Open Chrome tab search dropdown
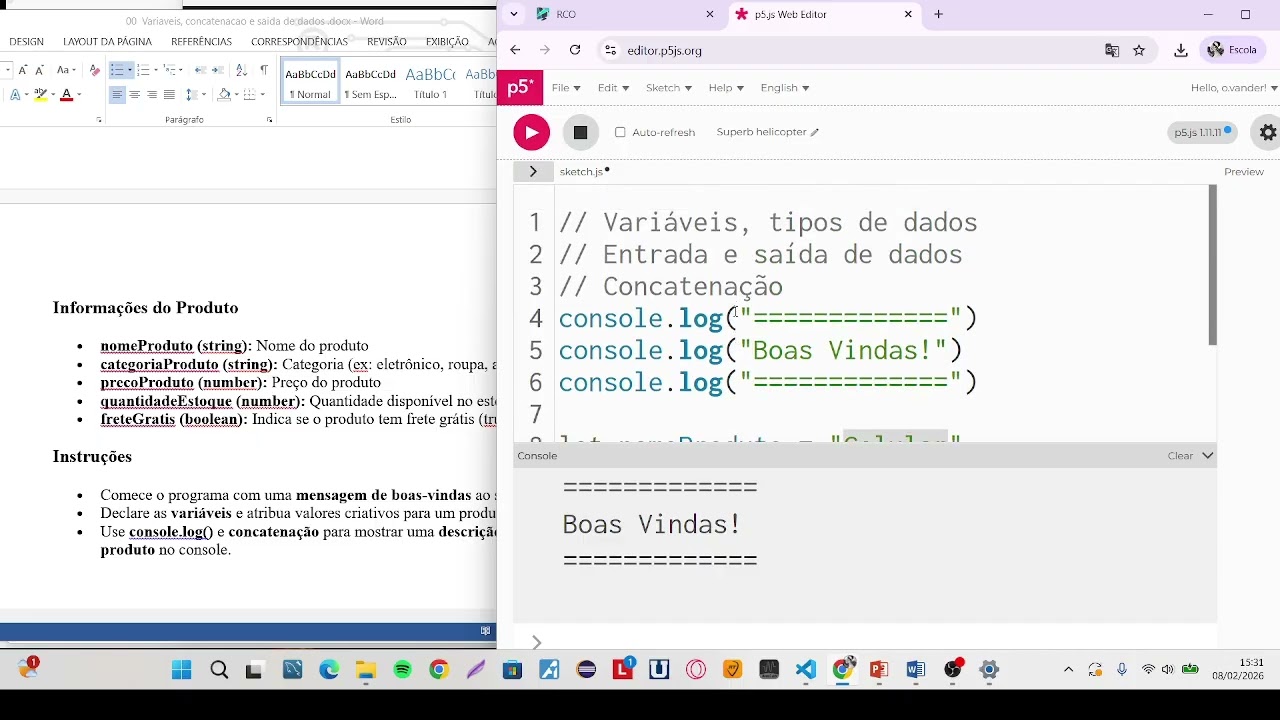The width and height of the screenshot is (1280, 720). coord(513,14)
